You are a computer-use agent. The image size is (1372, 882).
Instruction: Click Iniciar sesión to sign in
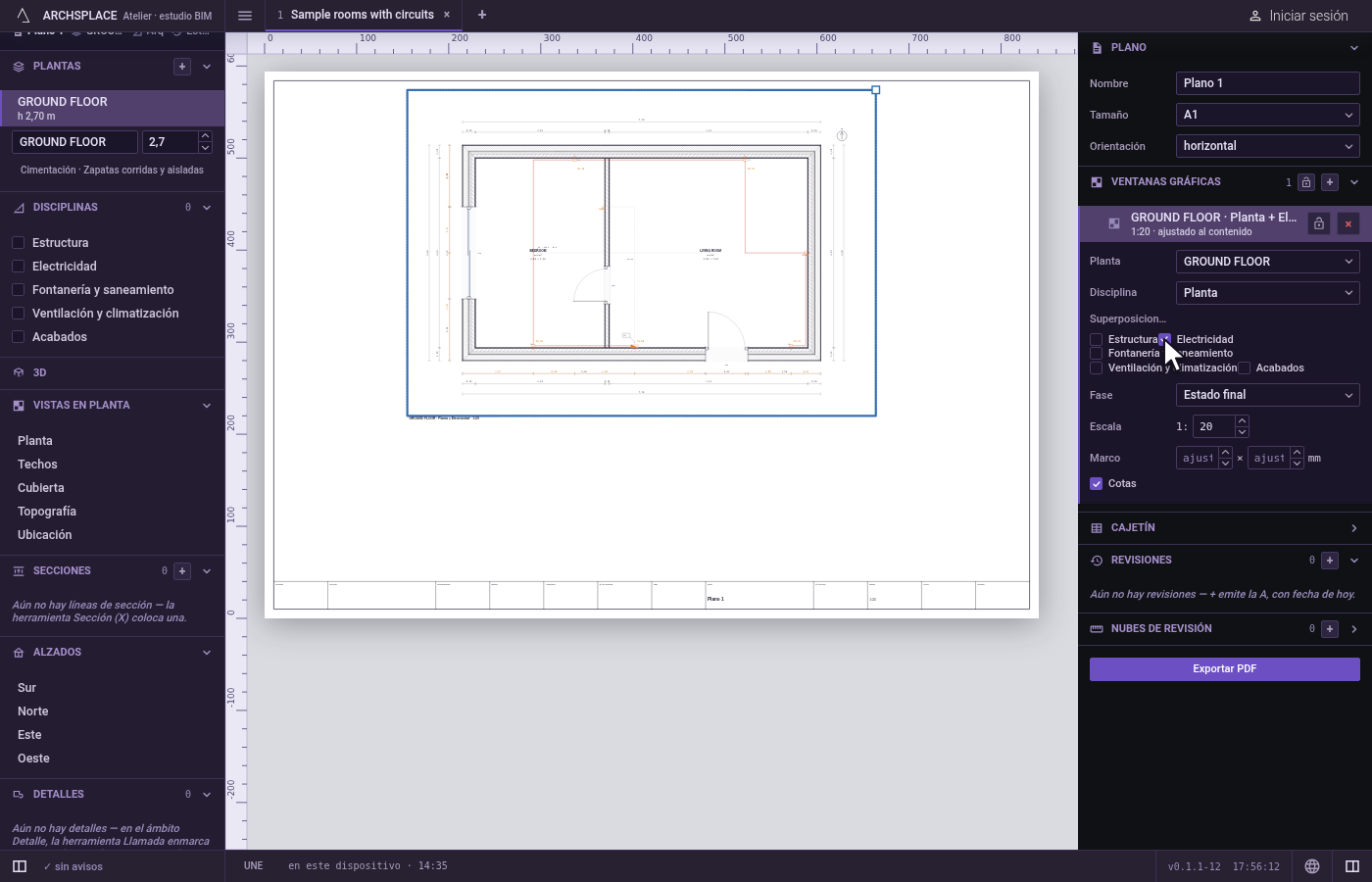click(1298, 16)
